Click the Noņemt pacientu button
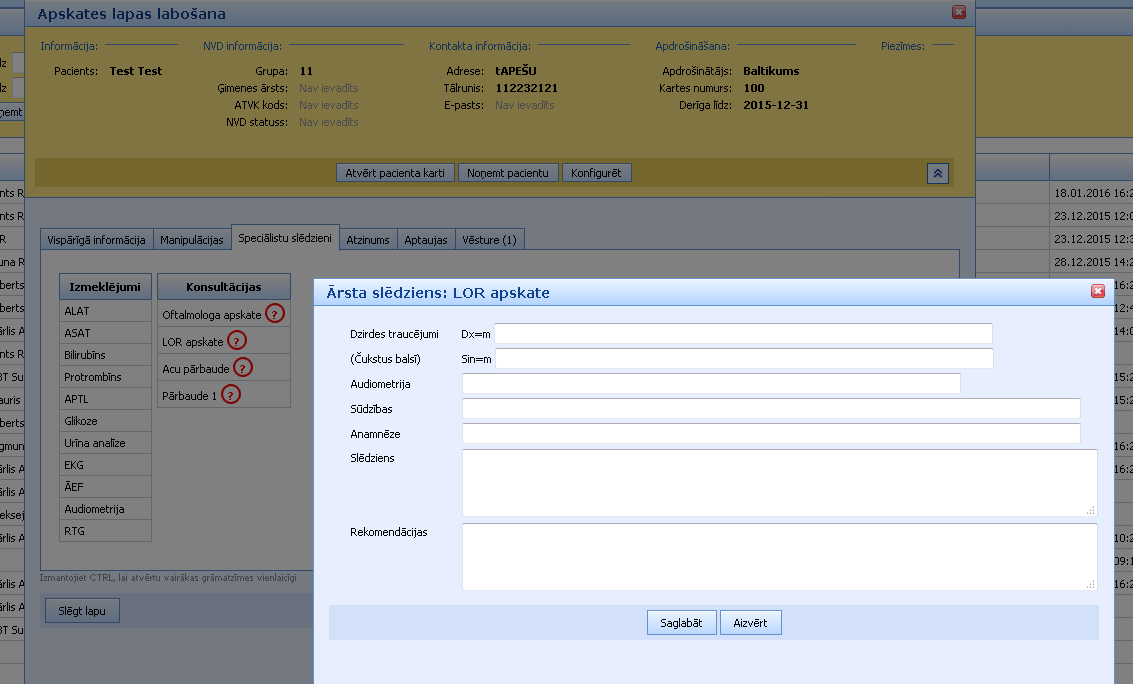 (508, 173)
